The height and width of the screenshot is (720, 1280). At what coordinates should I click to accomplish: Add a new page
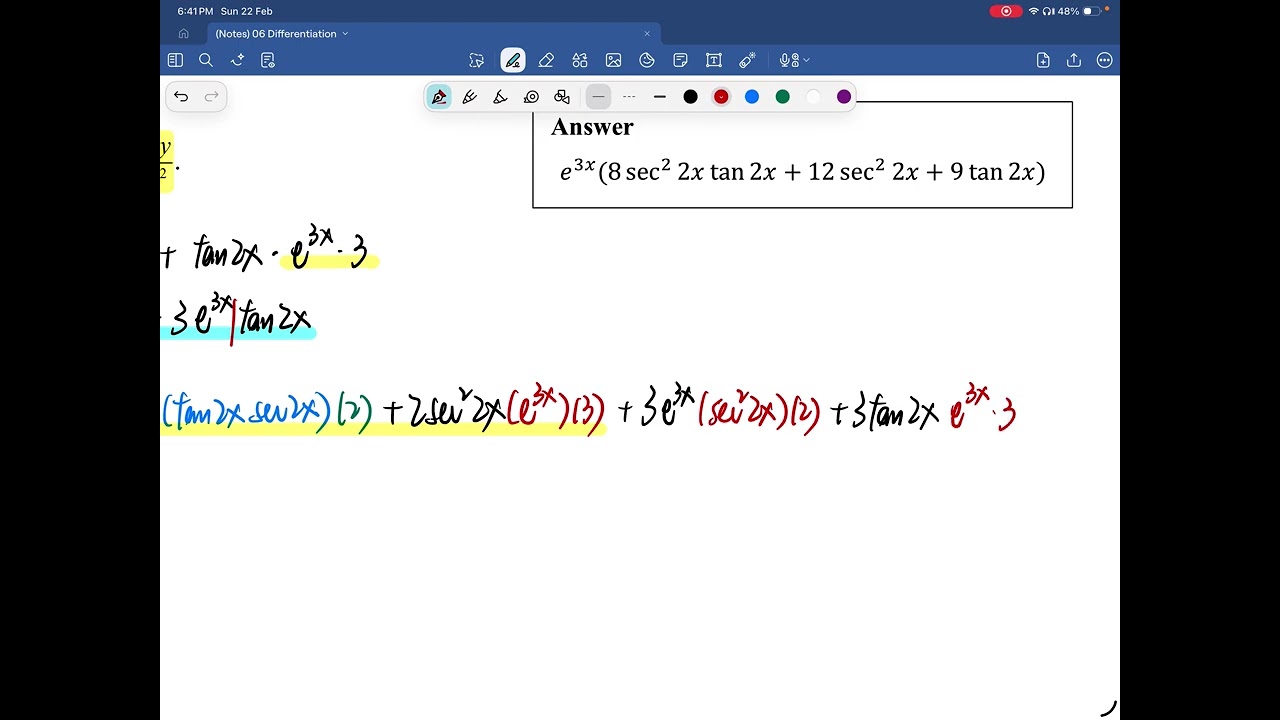click(1043, 60)
